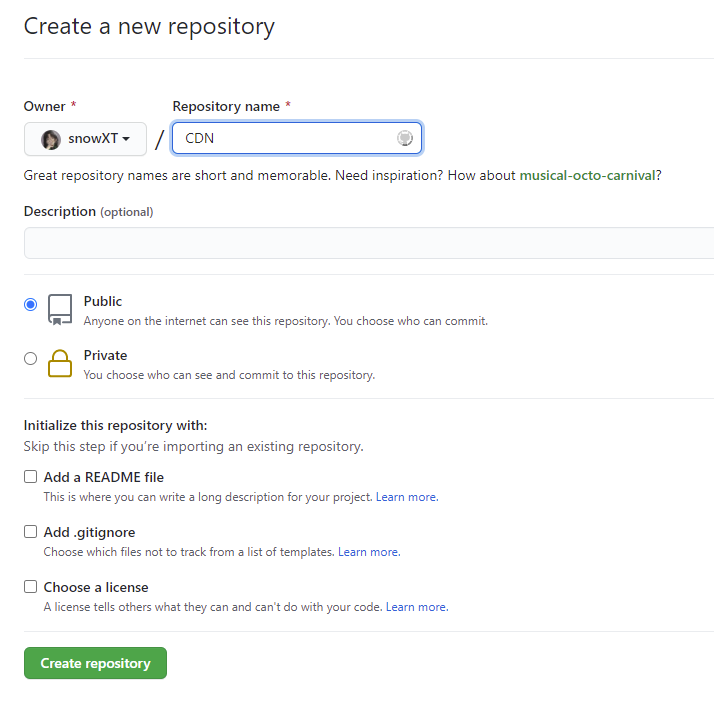Image resolution: width=714 pixels, height=711 pixels.
Task: Click into the Description text field
Action: [x=368, y=243]
